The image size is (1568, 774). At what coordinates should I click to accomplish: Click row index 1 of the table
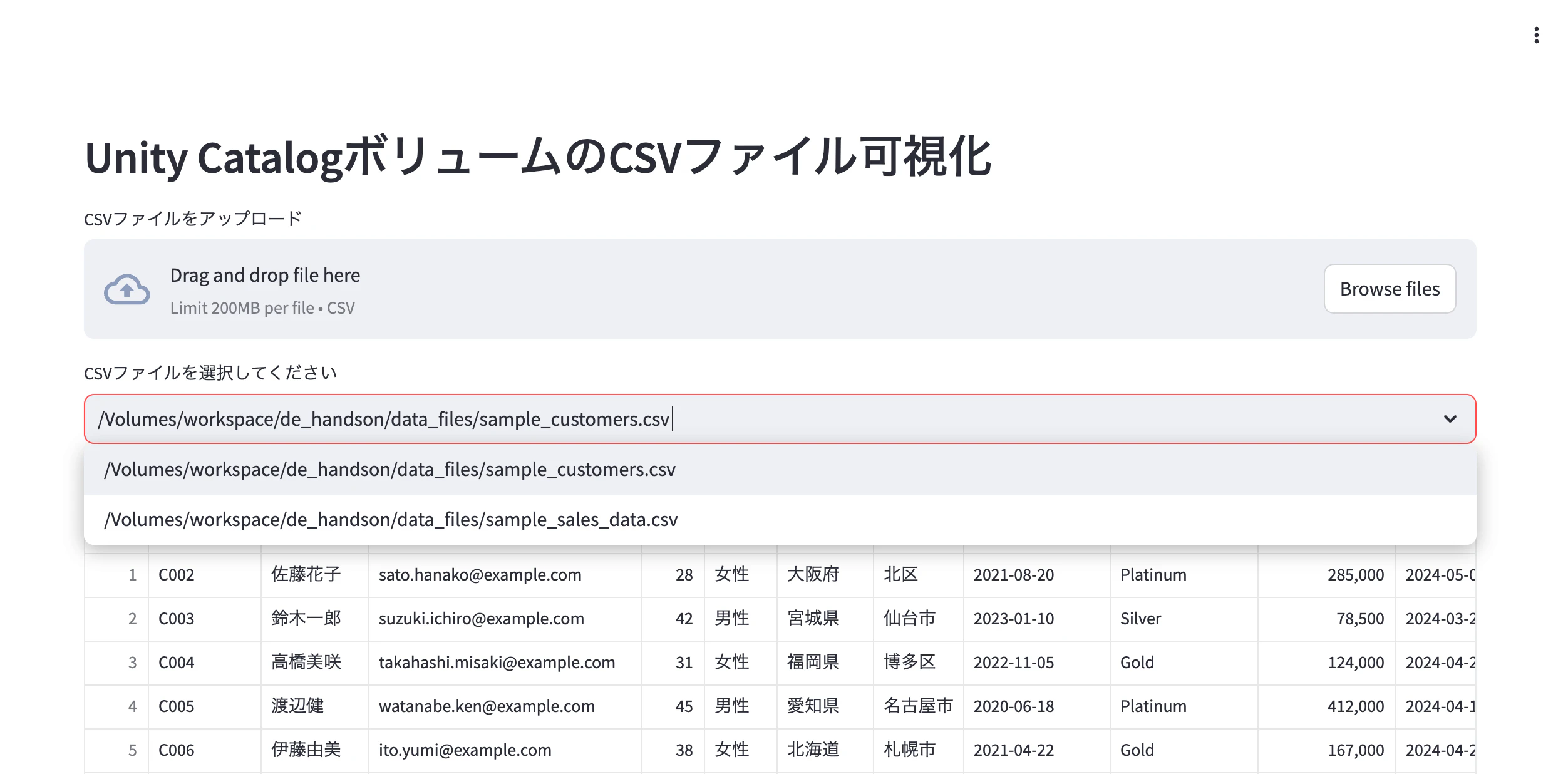point(116,575)
